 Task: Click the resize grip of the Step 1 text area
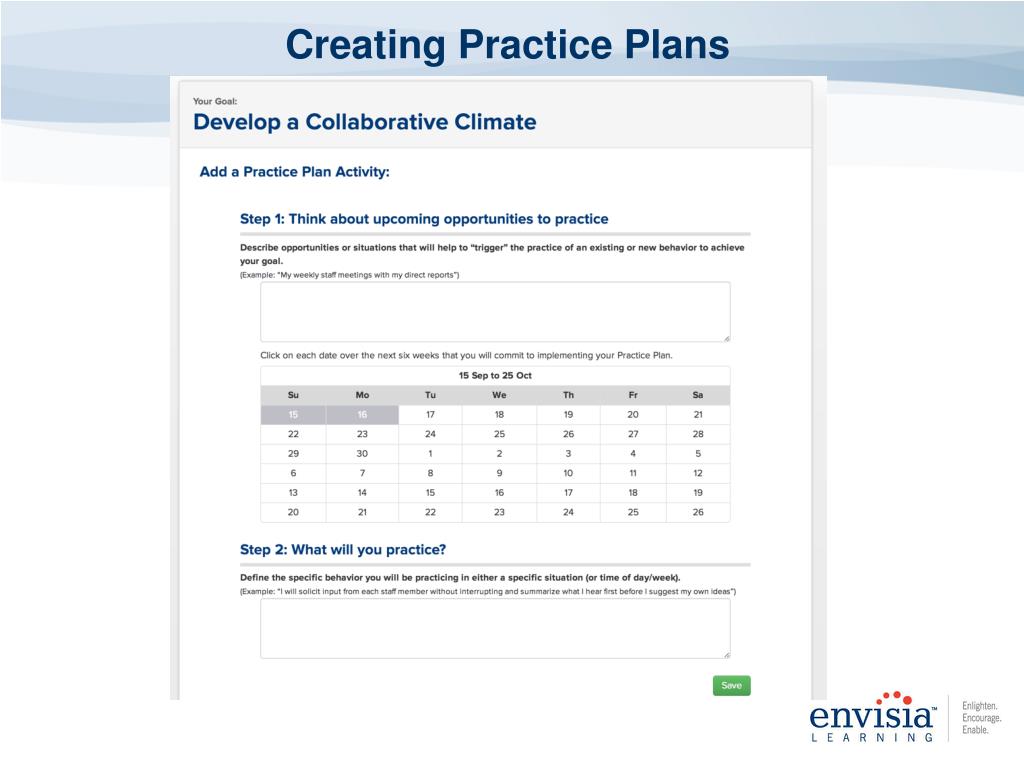click(727, 338)
